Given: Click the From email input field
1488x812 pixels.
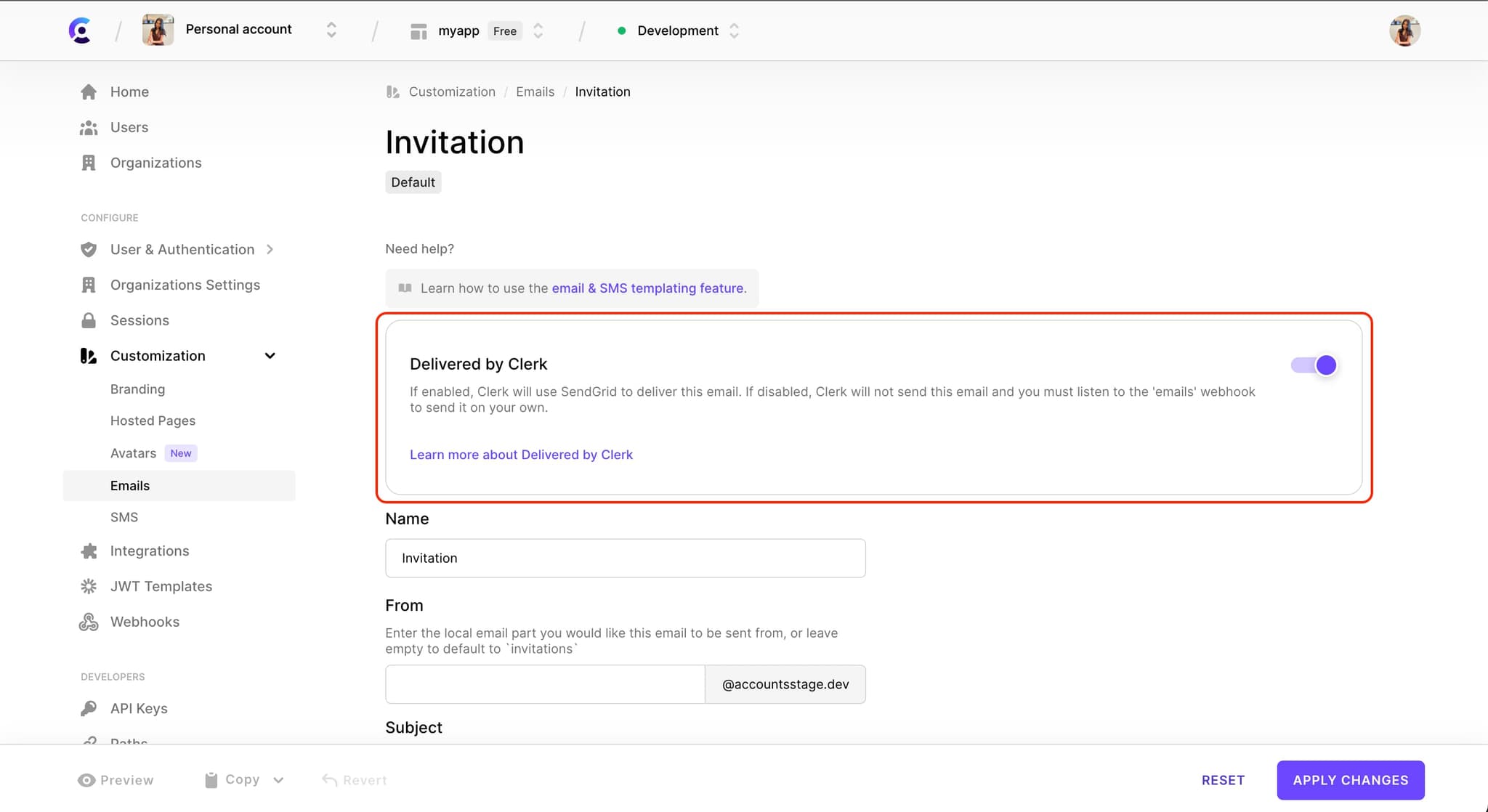Looking at the screenshot, I should (x=545, y=684).
